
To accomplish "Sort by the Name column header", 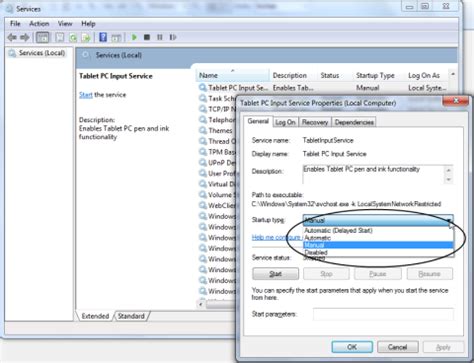I will (233, 75).
